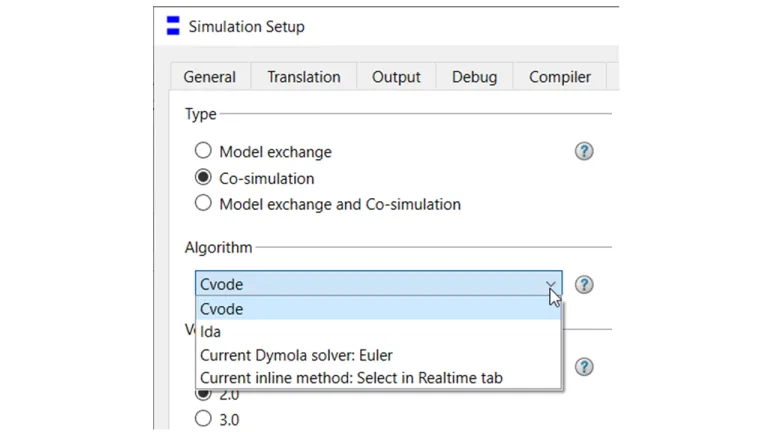
Task: Click the Dymola icon in title bar
Action: pos(174,26)
